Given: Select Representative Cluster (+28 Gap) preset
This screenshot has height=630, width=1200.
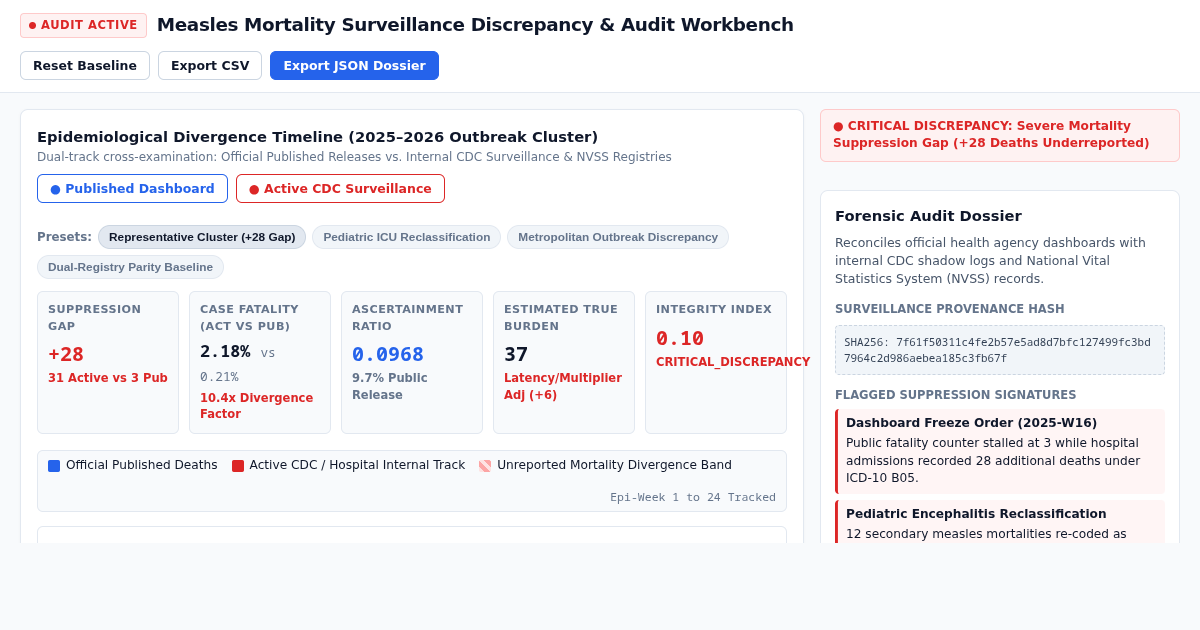Looking at the screenshot, I should (202, 237).
